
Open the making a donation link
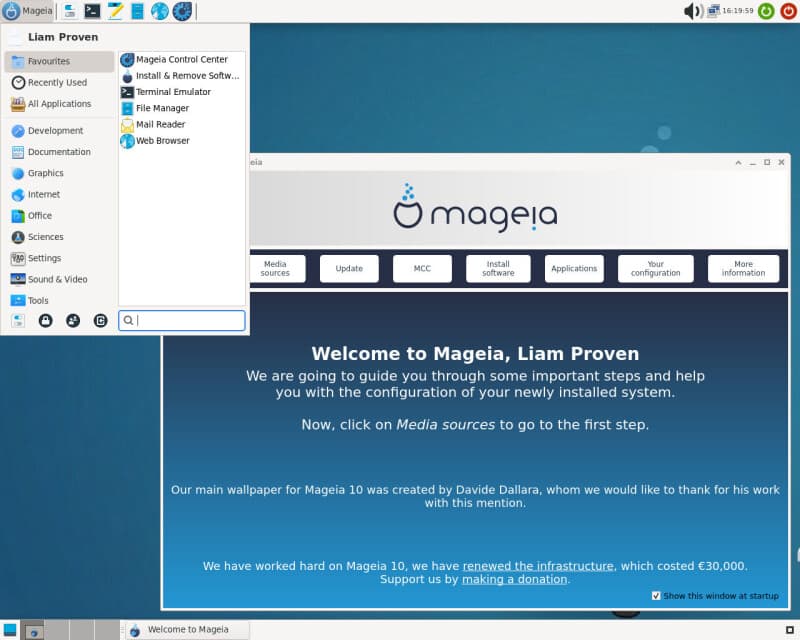pos(514,580)
